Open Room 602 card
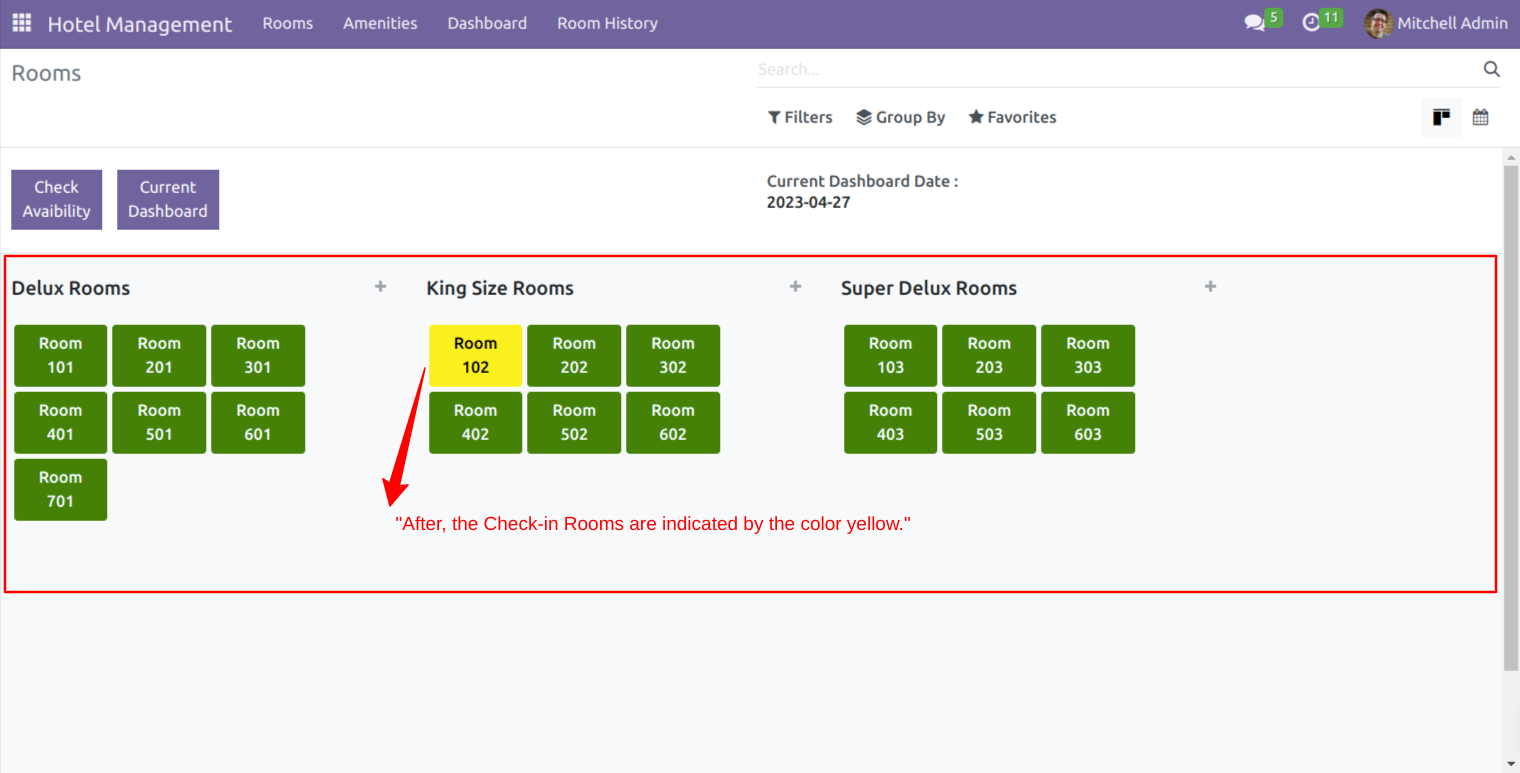 click(673, 422)
